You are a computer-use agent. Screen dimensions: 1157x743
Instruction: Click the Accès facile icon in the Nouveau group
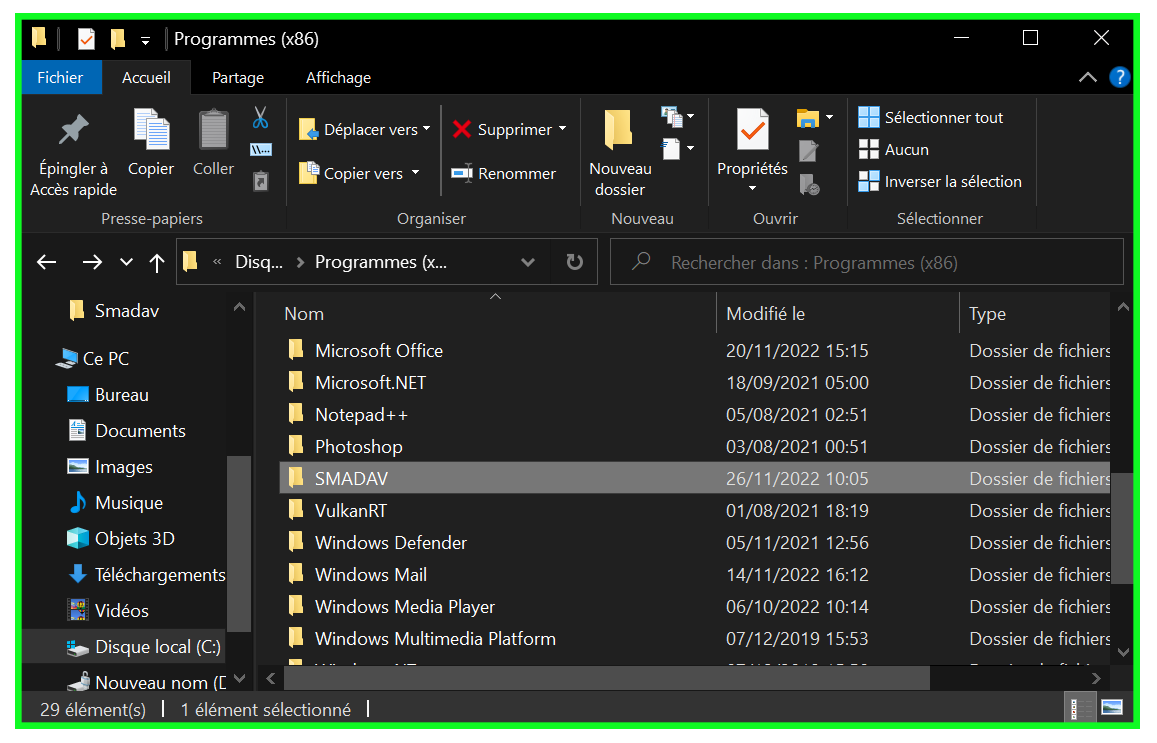point(671,149)
